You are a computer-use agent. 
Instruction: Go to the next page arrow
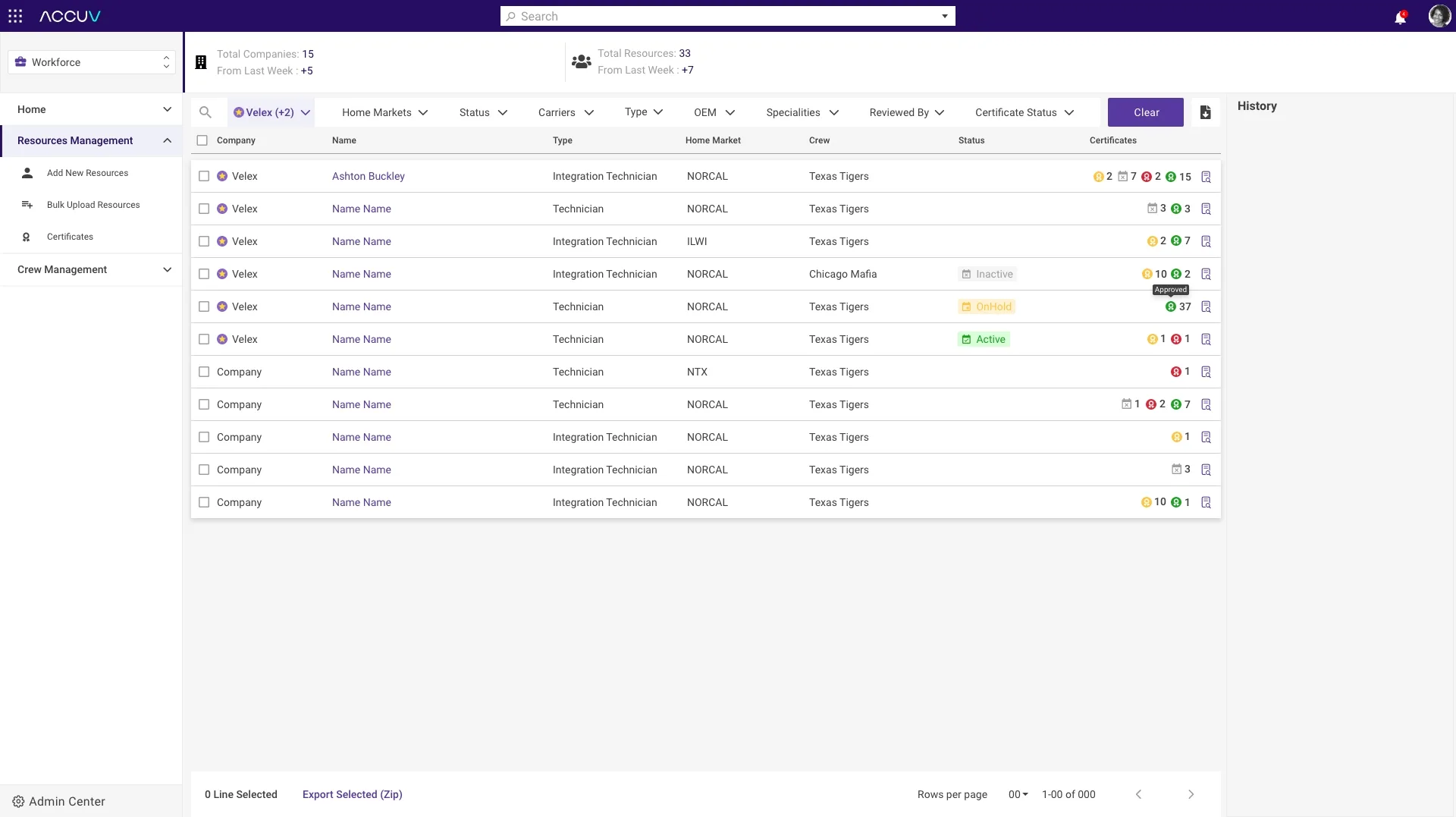pyautogui.click(x=1191, y=794)
